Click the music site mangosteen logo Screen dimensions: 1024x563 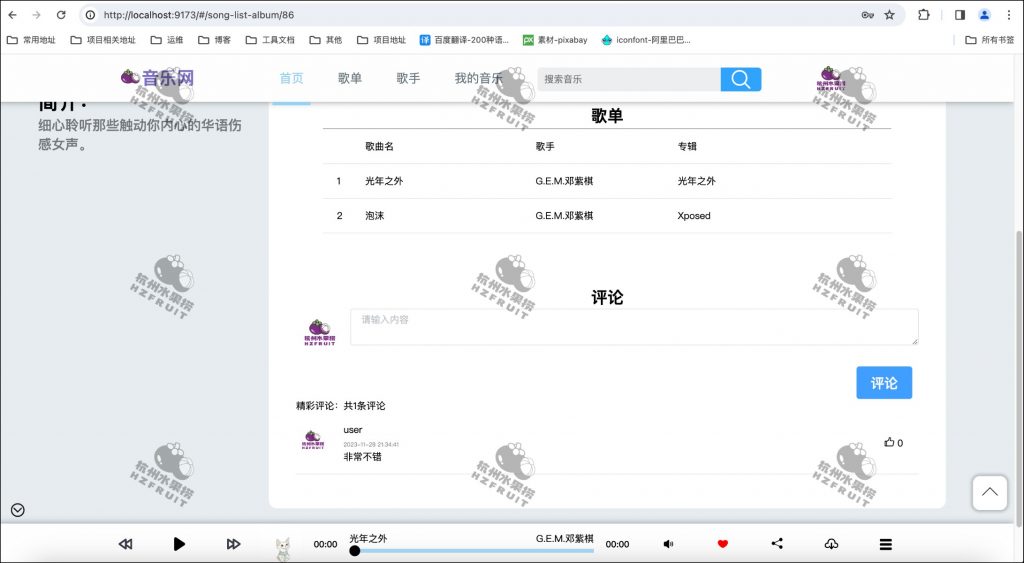(x=157, y=78)
